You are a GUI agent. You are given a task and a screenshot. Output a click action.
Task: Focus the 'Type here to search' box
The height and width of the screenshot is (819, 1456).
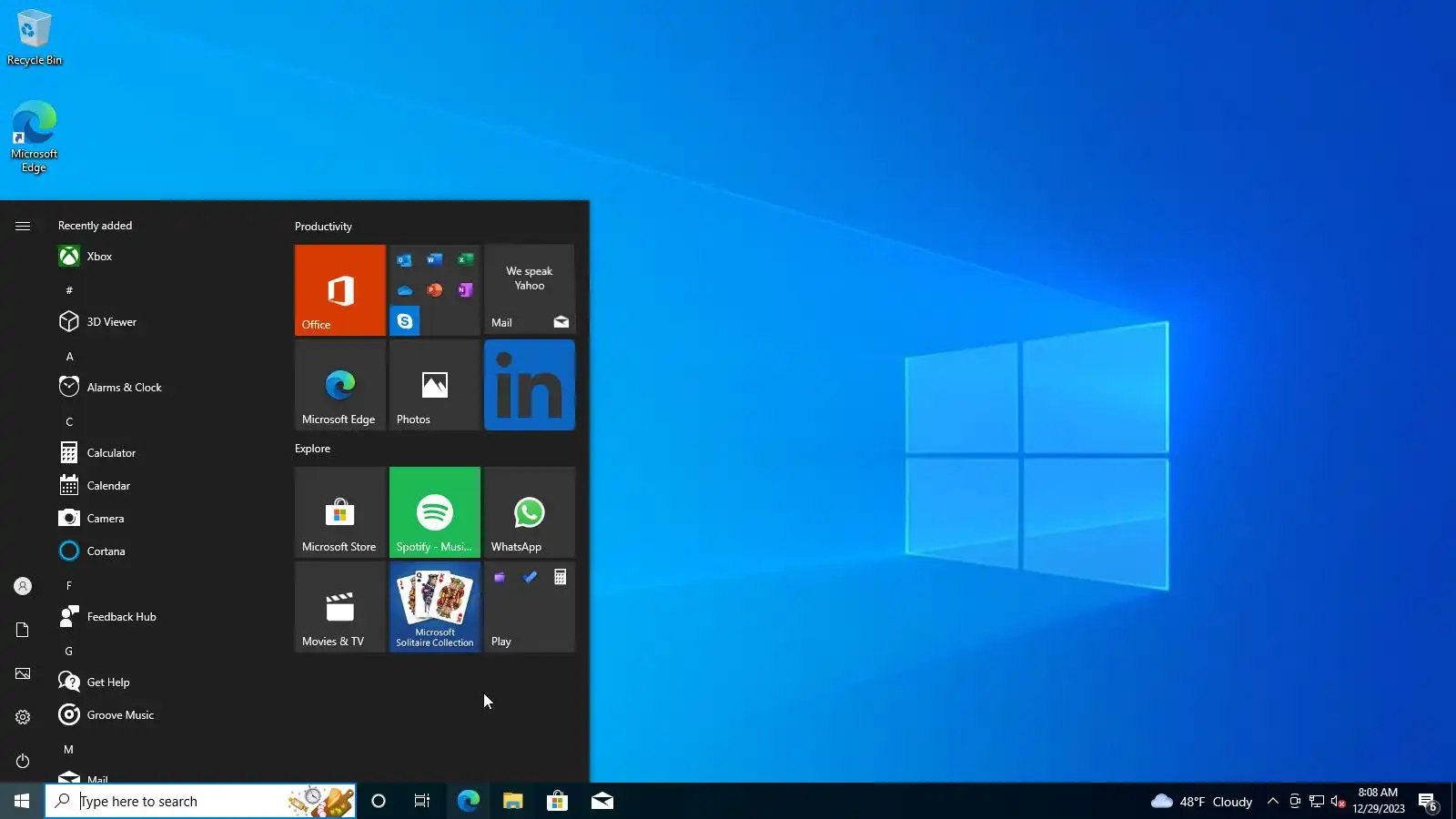point(200,801)
